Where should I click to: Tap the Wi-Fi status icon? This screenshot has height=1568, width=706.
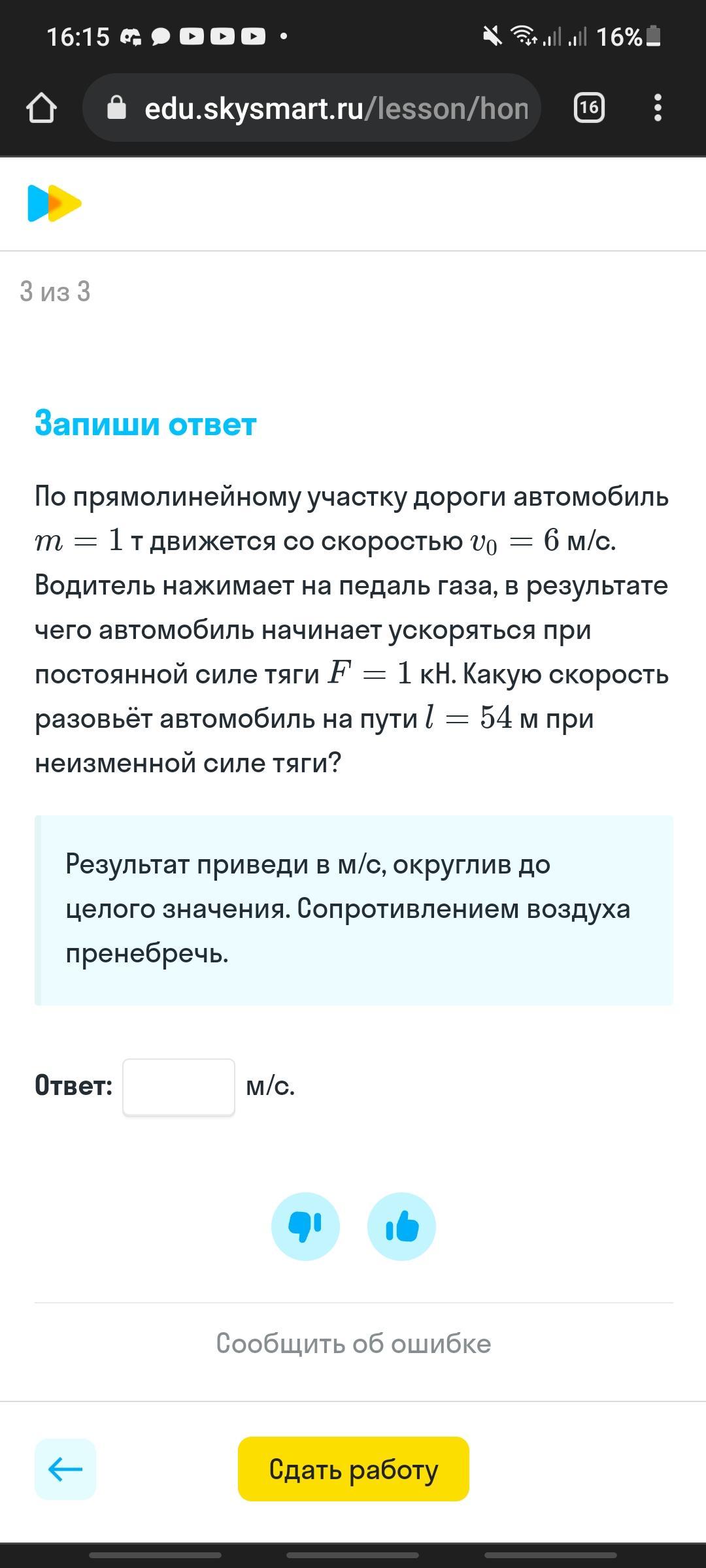524,36
